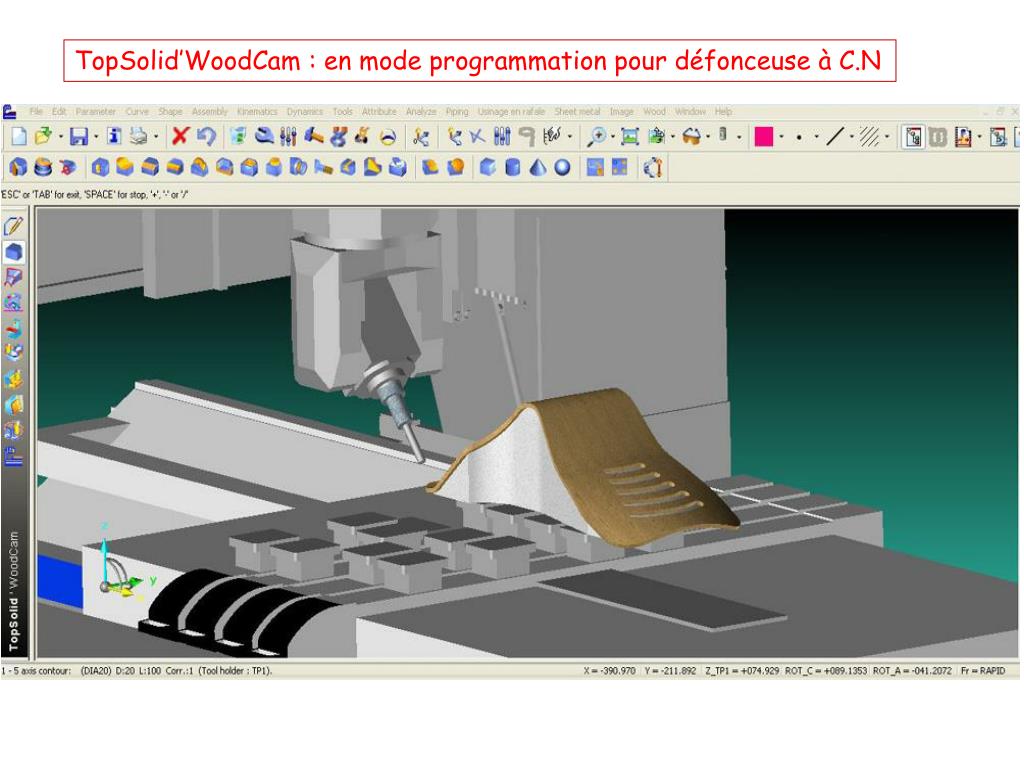Open the Analyze menu
Screen dimensions: 1024x768
click(421, 112)
